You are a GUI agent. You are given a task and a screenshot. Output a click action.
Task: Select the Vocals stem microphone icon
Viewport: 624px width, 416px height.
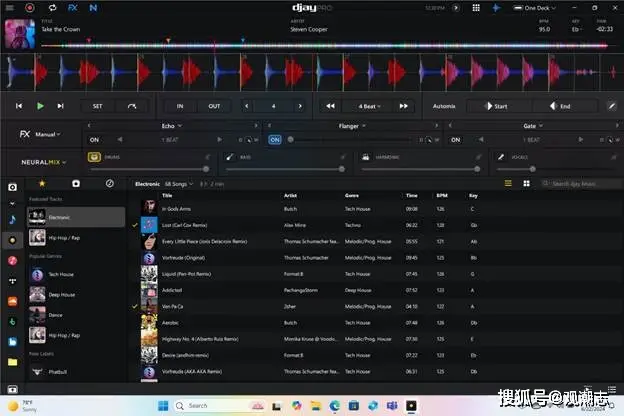click(x=501, y=157)
